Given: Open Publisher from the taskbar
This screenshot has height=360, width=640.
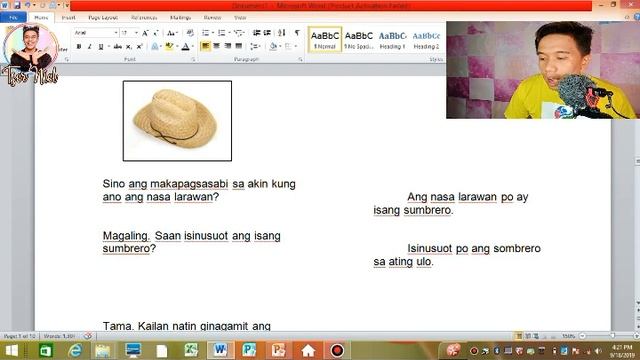Looking at the screenshot, I should pyautogui.click(x=249, y=350).
